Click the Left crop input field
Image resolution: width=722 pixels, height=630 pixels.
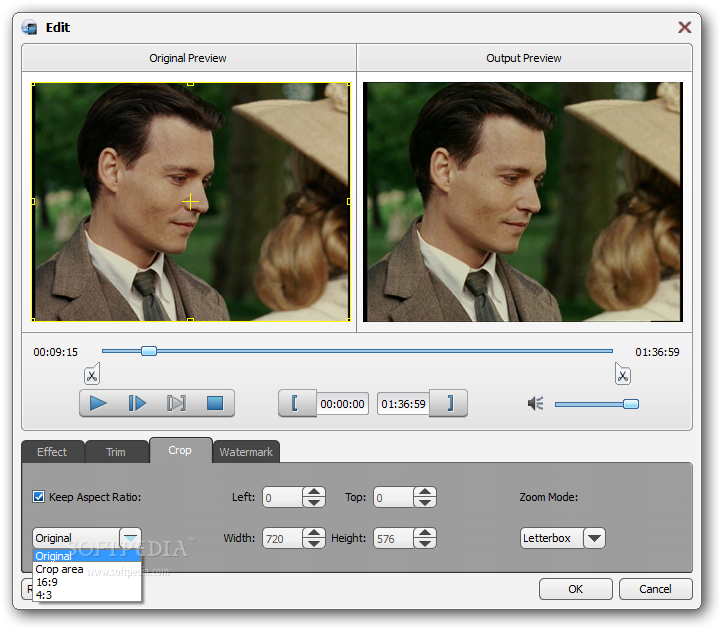click(x=283, y=497)
